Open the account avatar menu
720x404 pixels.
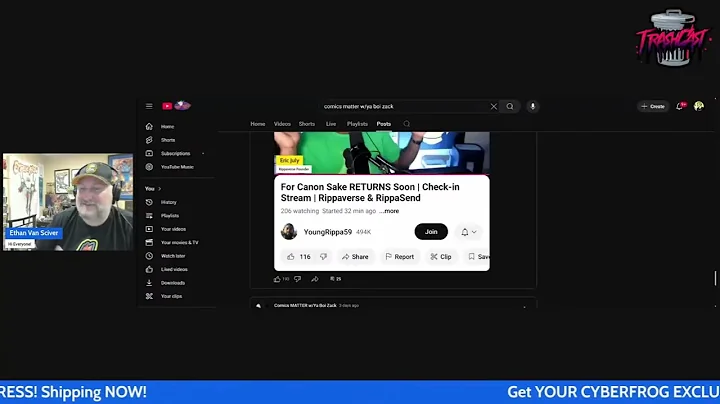(x=699, y=107)
